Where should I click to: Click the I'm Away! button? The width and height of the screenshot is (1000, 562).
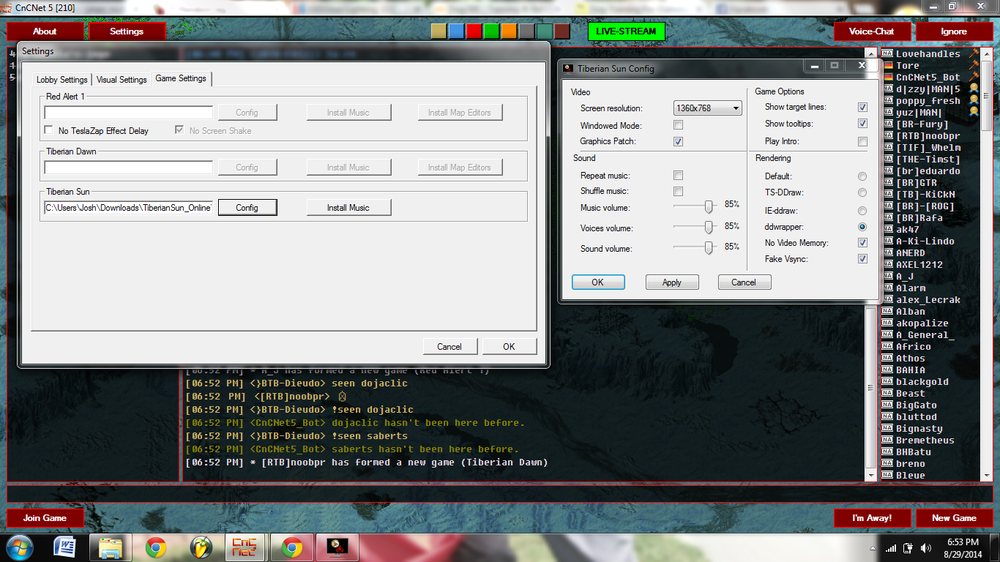[871, 518]
